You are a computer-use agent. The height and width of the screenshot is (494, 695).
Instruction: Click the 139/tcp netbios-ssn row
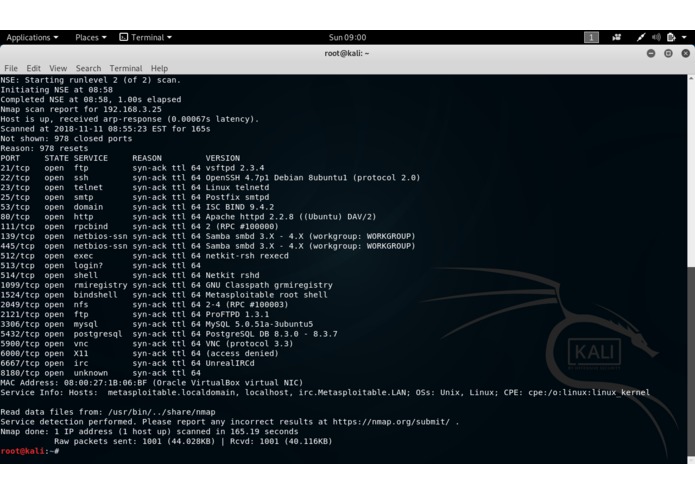click(208, 236)
